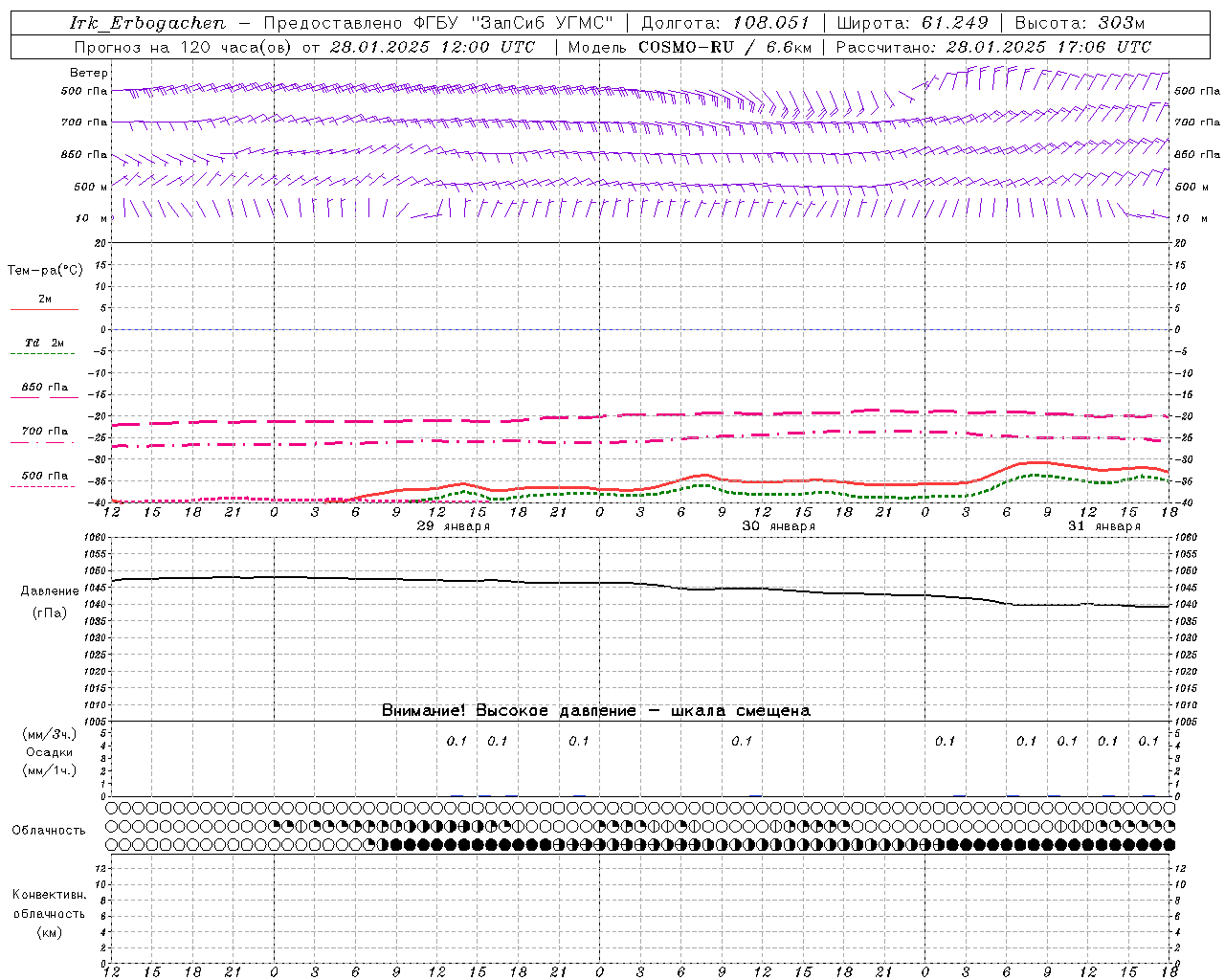This screenshot has width=1225, height=980.
Task: Click the '(мм/1ч.)' precipitation unit label
Action: pyautogui.click(x=50, y=770)
